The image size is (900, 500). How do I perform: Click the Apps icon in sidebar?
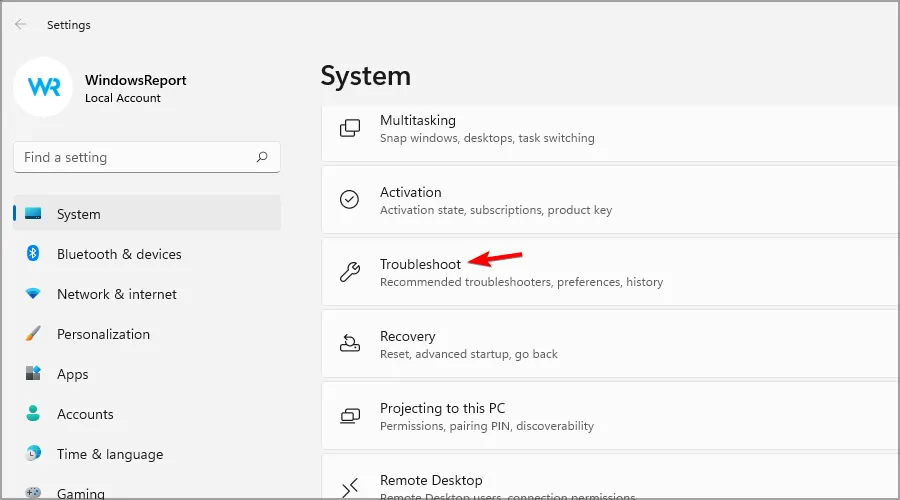coord(33,374)
